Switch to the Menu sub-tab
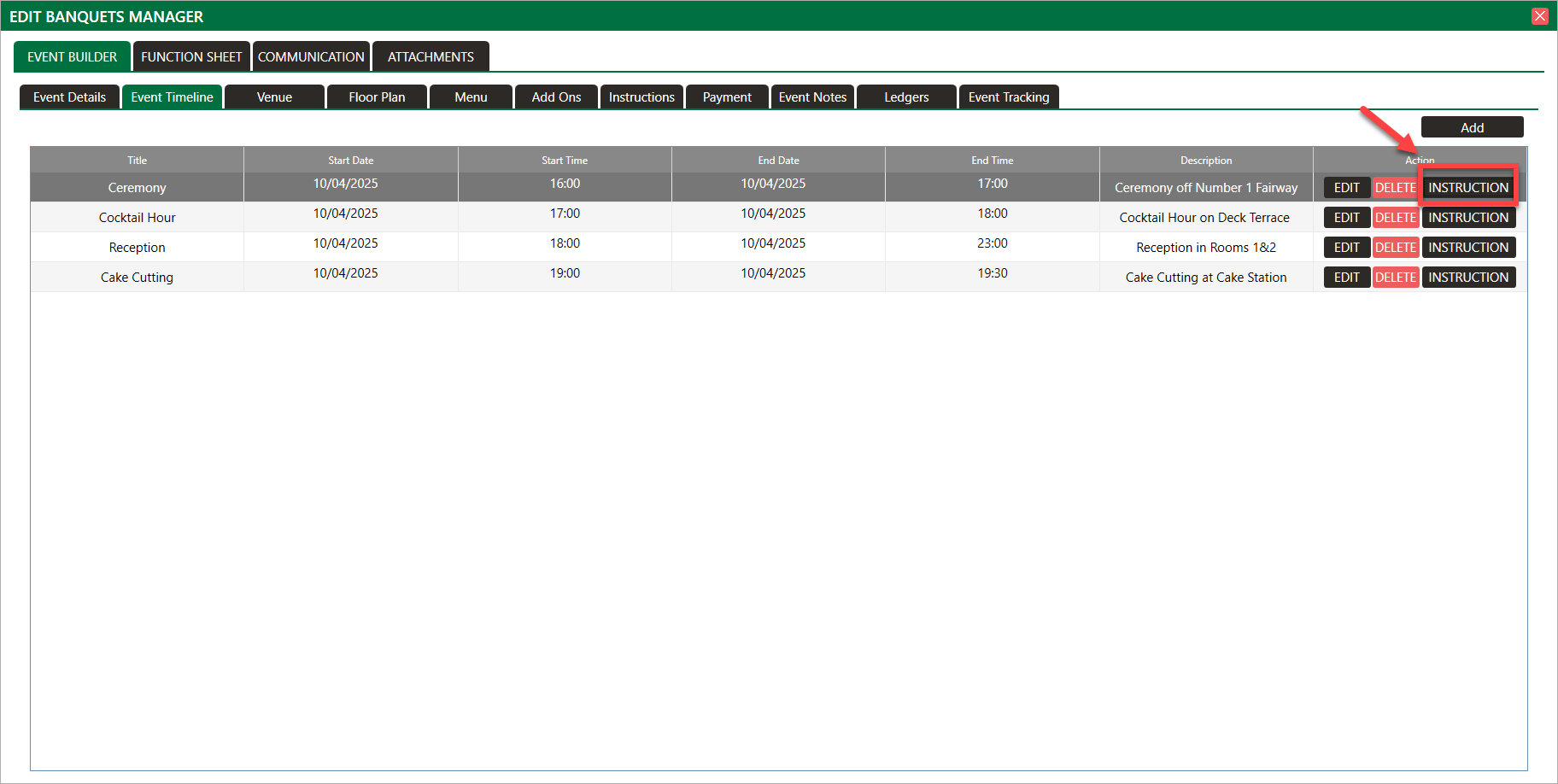The height and width of the screenshot is (784, 1558). coord(471,97)
